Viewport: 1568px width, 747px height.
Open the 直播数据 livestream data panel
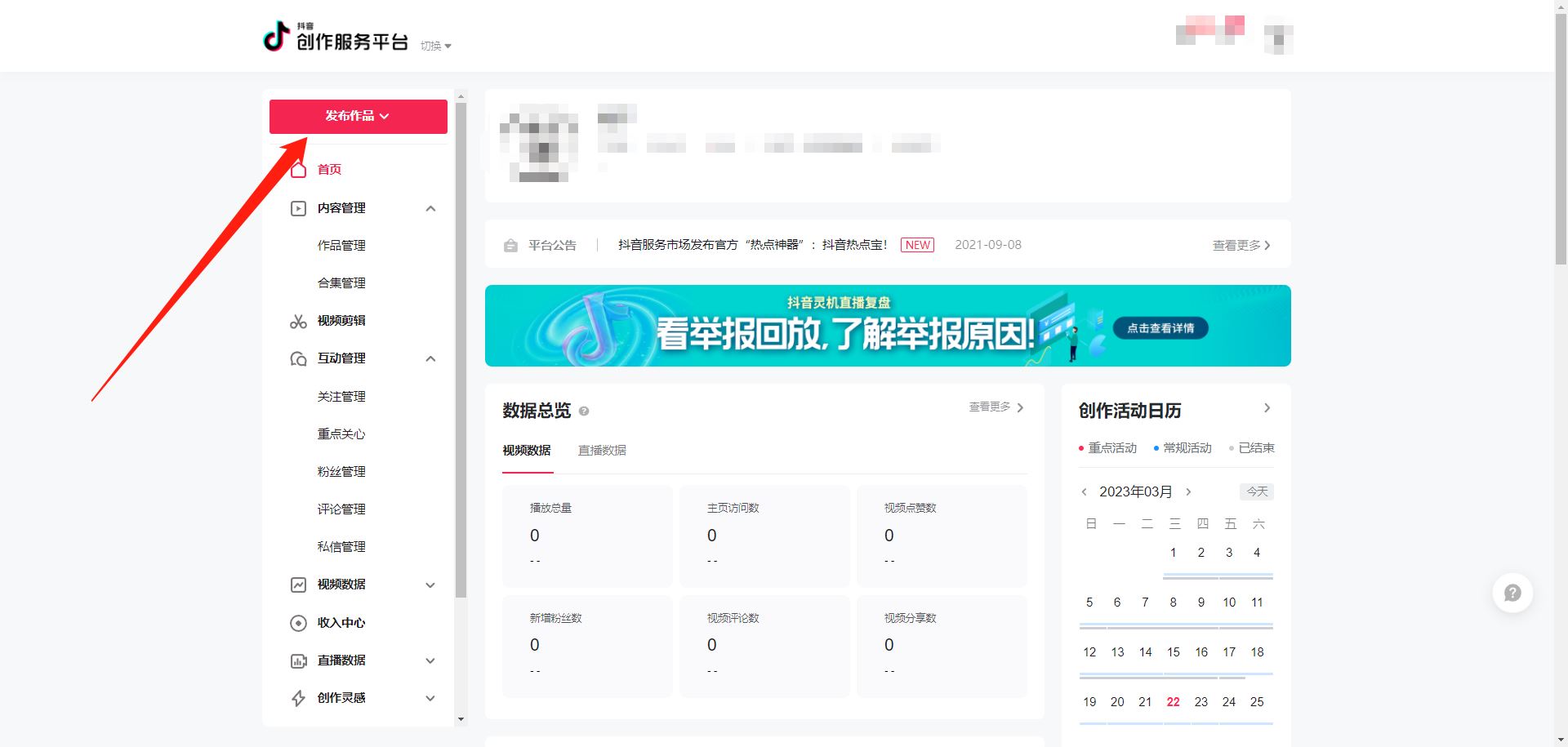point(341,660)
